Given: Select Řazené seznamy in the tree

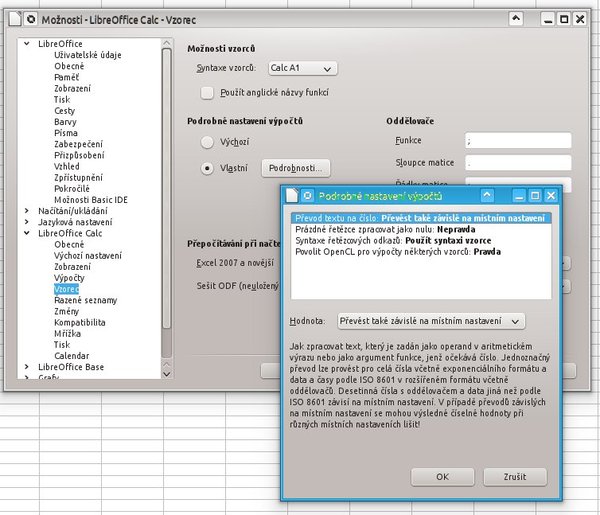Looking at the screenshot, I should point(86,300).
